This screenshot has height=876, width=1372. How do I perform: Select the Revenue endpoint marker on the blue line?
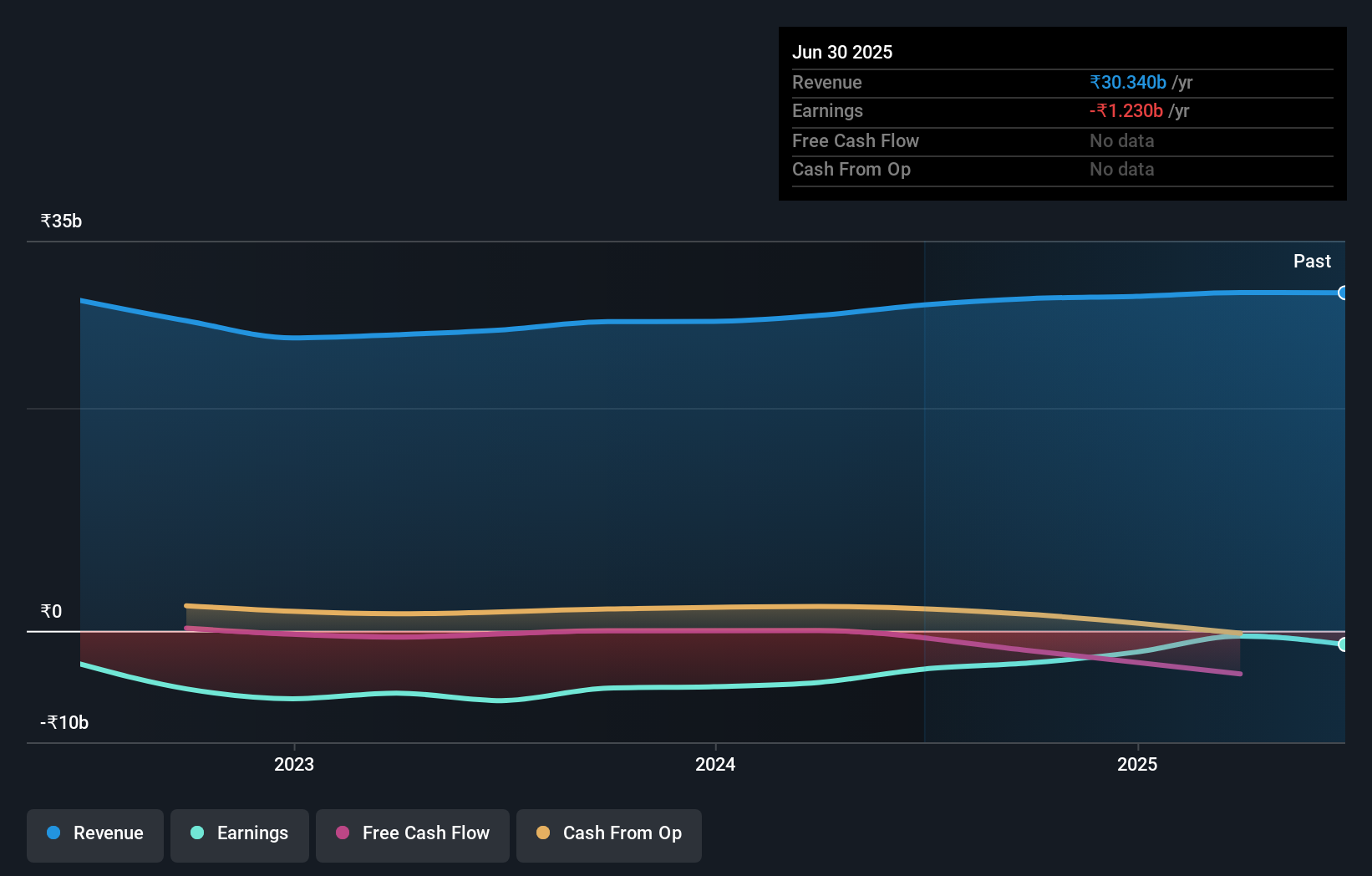[x=1344, y=293]
